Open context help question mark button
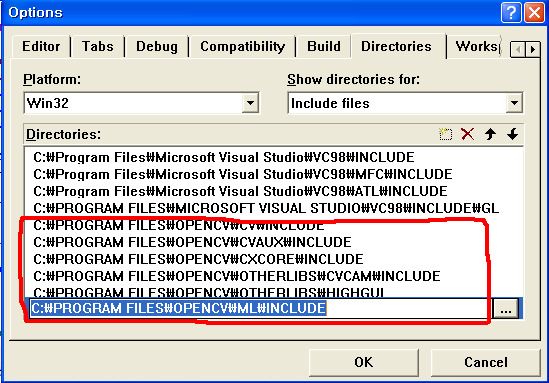The height and width of the screenshot is (383, 549). (x=511, y=13)
